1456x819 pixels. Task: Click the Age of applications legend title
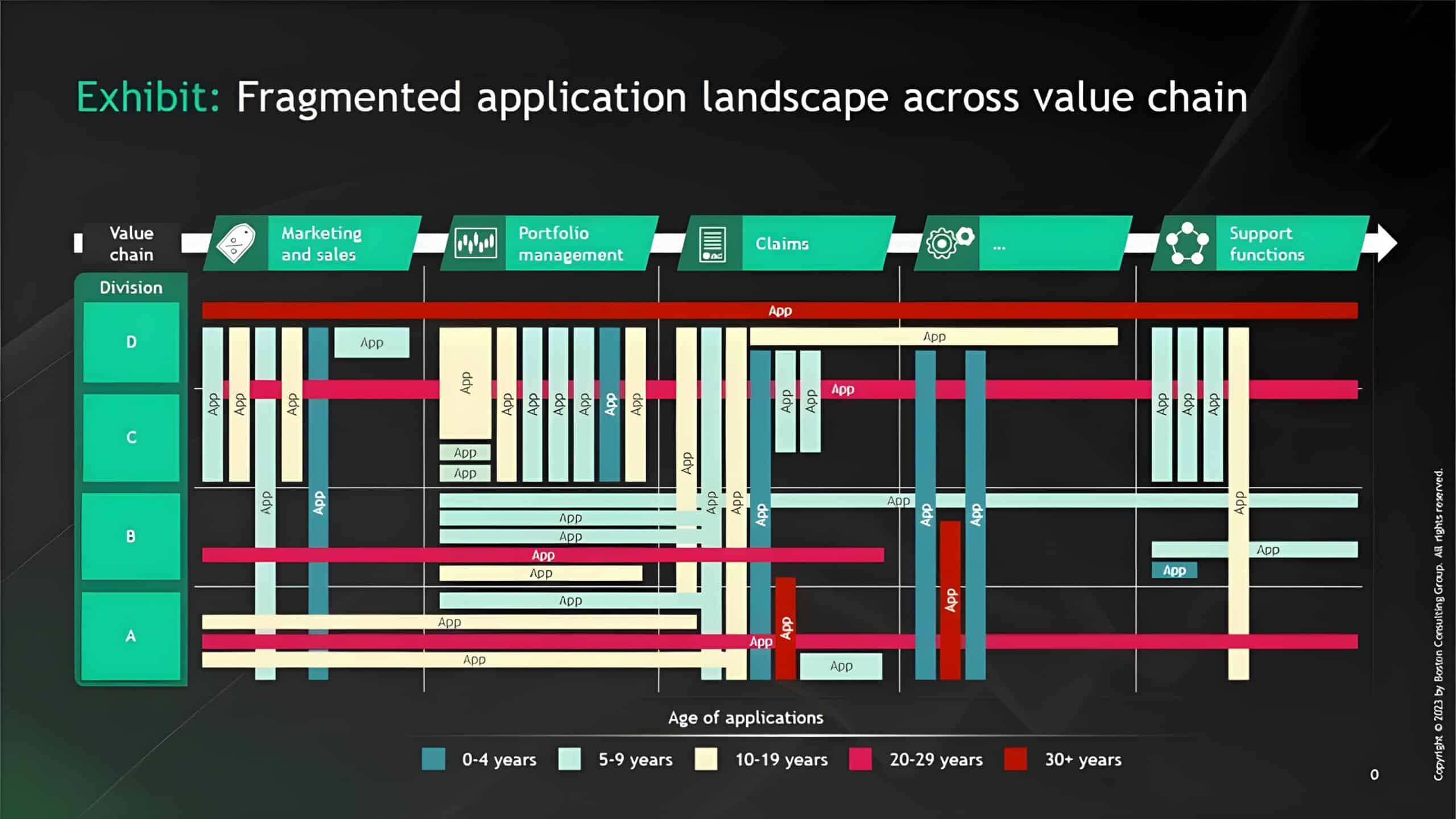point(746,718)
